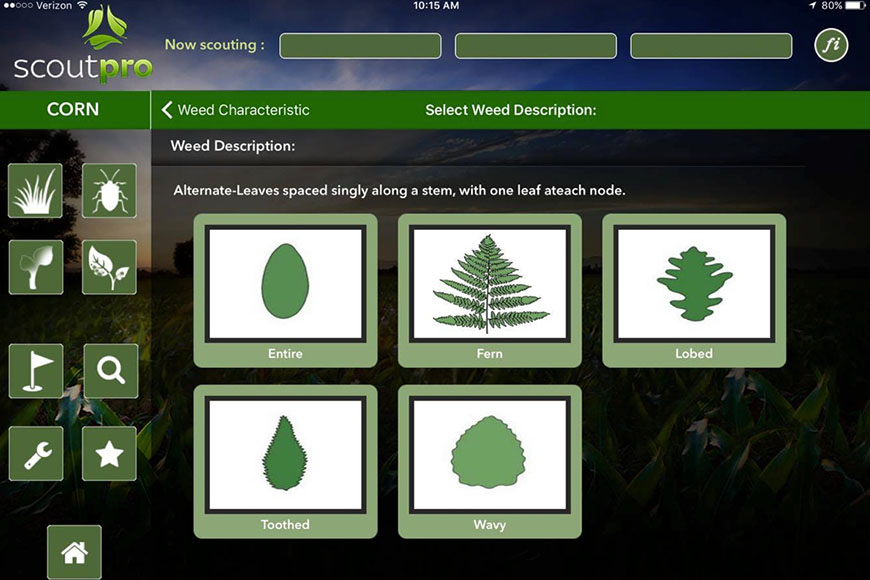
Task: Go back to Weed Characteristic
Action: point(236,110)
